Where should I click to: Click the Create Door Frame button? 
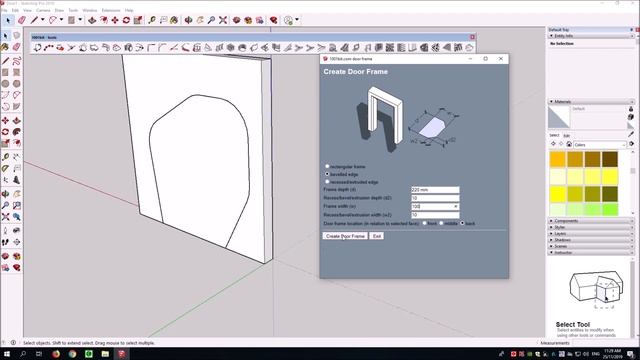(345, 236)
